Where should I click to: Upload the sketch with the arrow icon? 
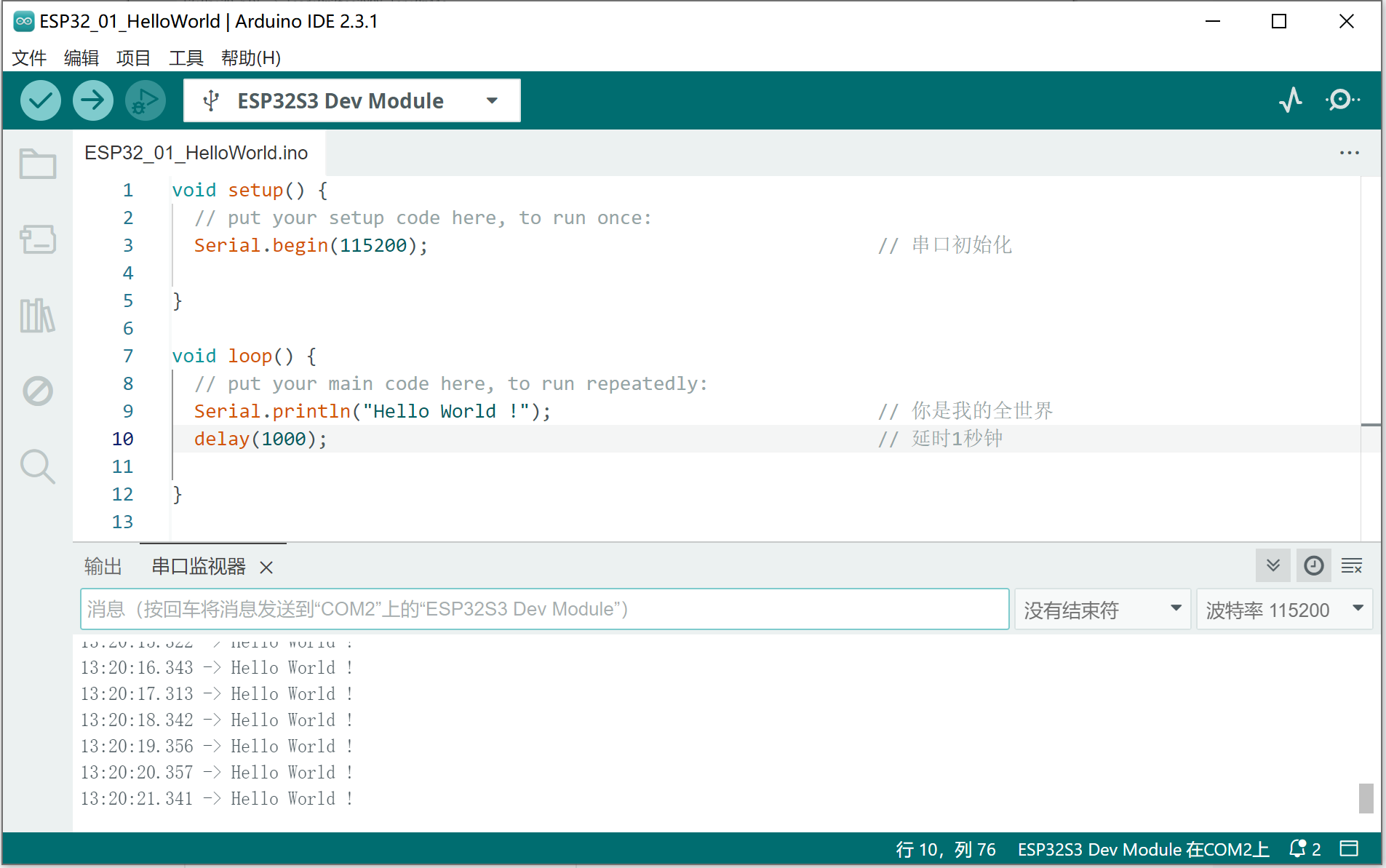92,100
